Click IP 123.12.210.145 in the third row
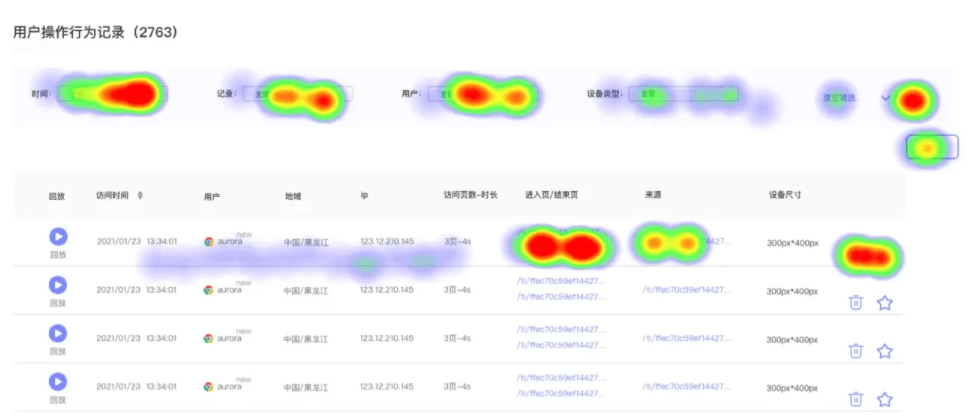 pyautogui.click(x=387, y=338)
